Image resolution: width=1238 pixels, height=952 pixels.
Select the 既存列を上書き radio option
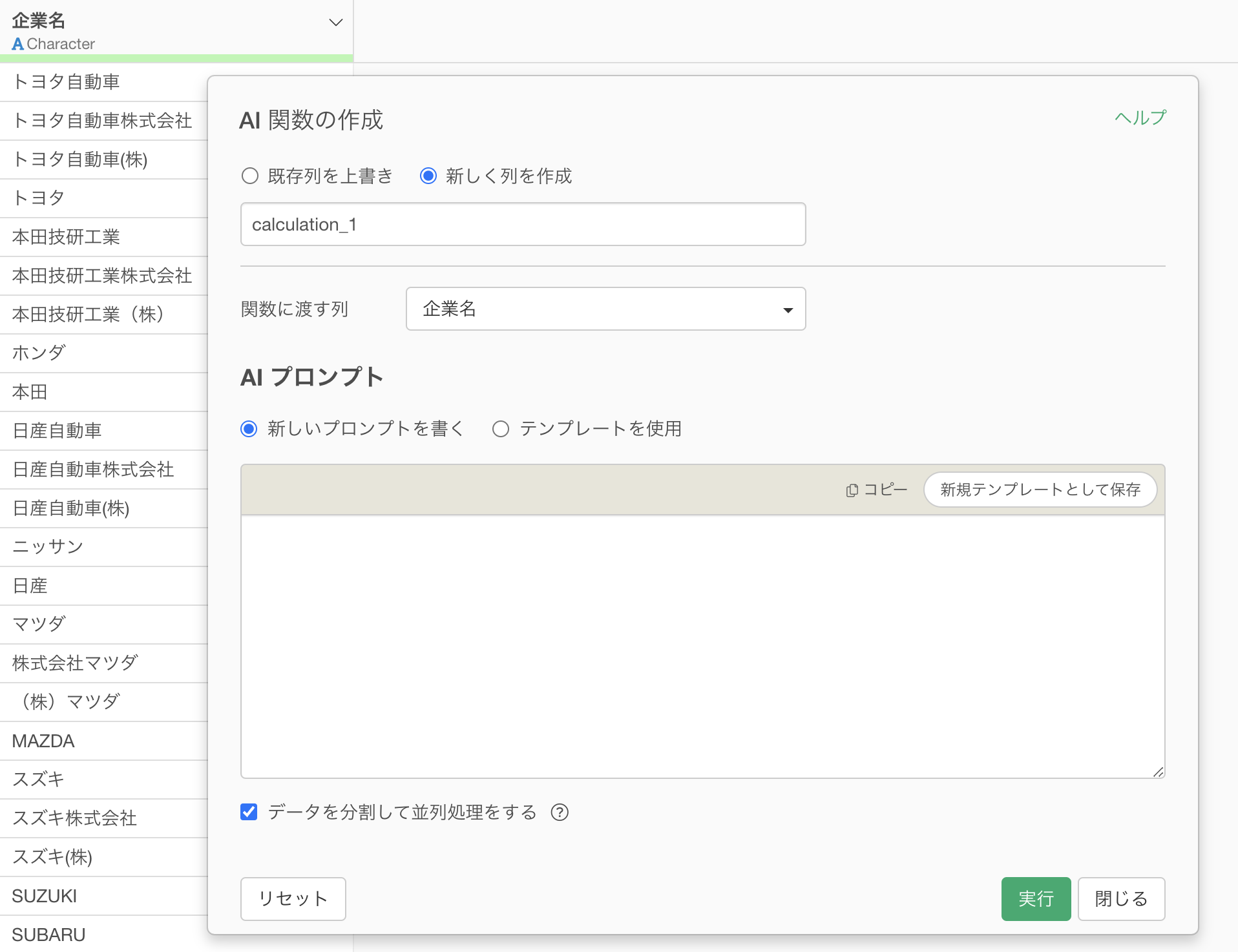pyautogui.click(x=250, y=176)
